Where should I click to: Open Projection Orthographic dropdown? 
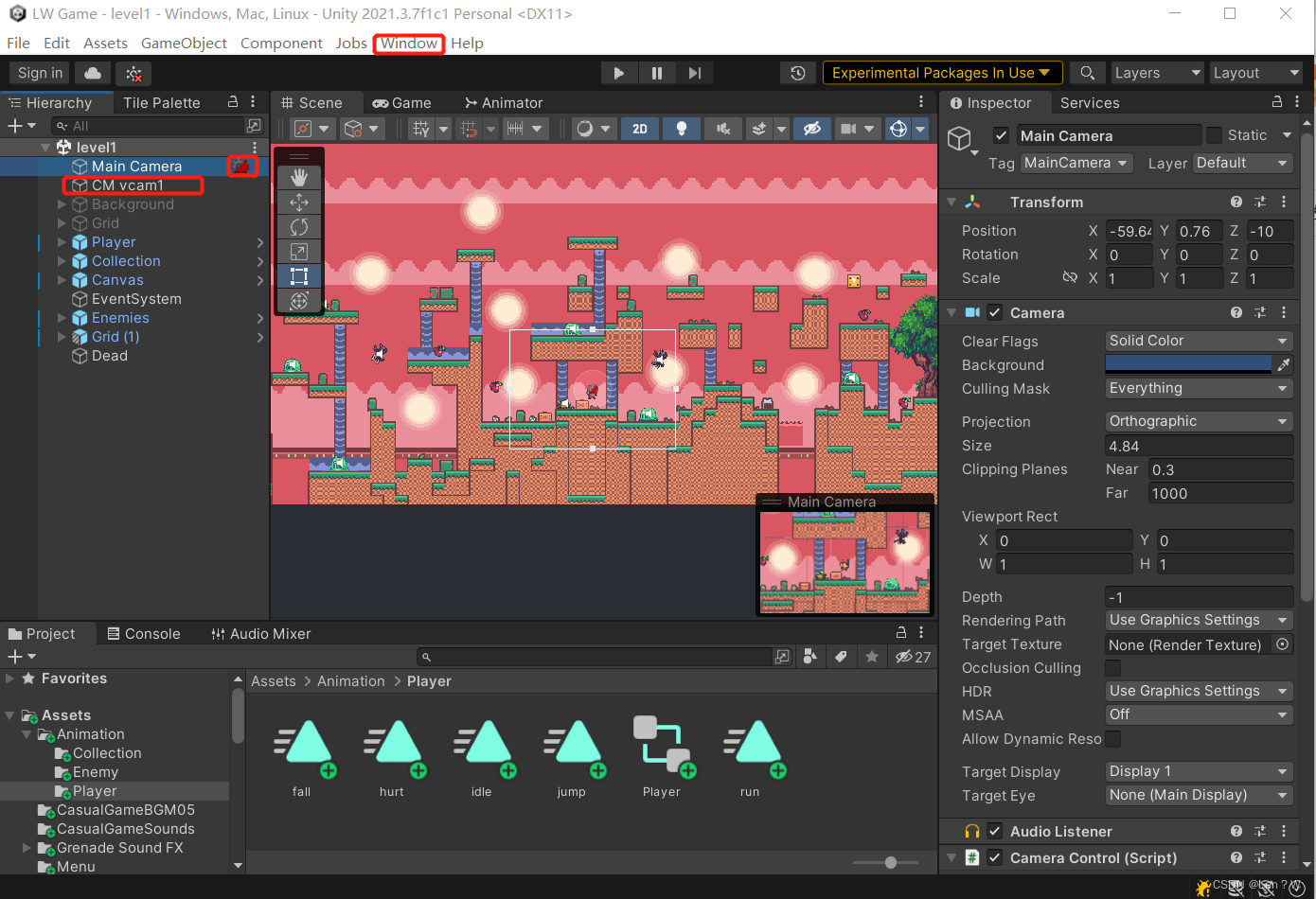point(1199,421)
